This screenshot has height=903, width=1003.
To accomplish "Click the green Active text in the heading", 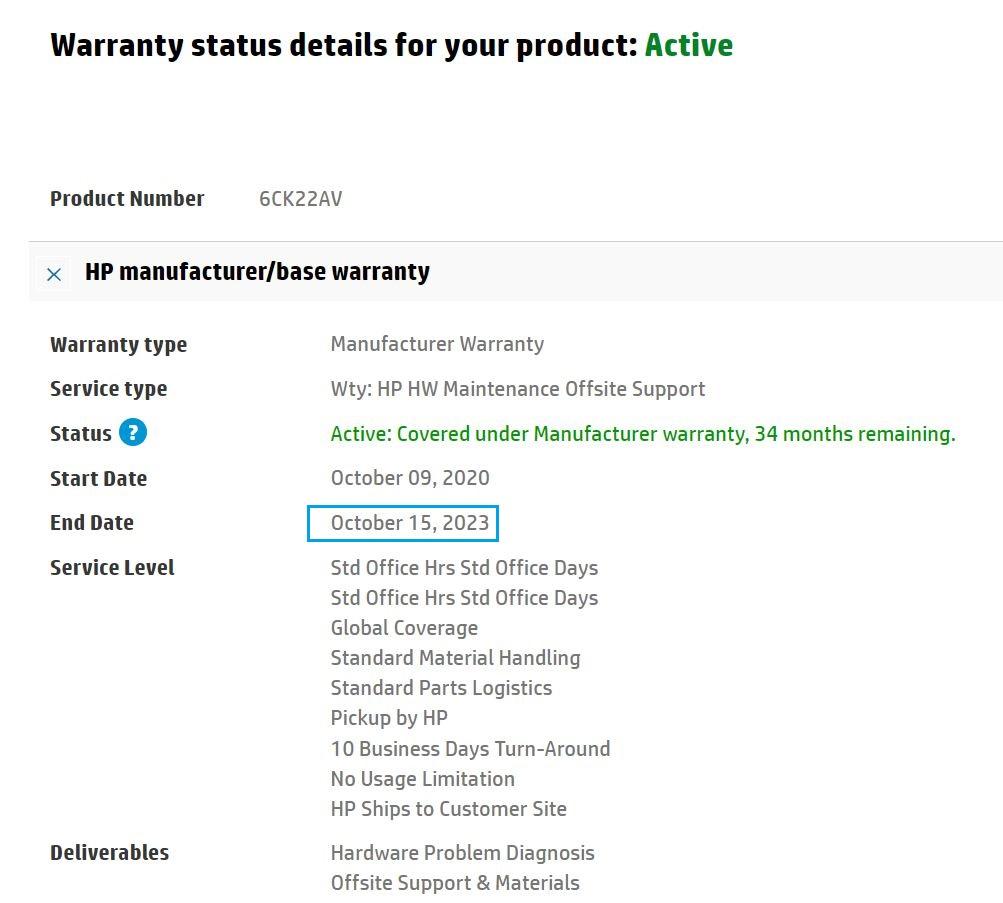I will [x=688, y=46].
